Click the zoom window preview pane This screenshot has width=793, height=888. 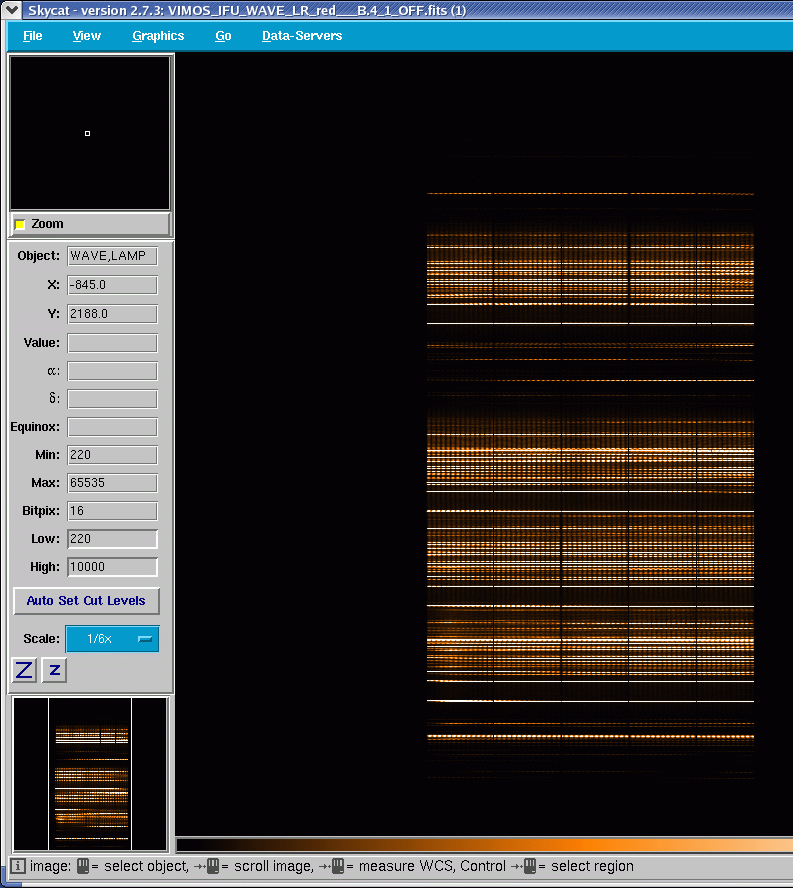[x=90, y=133]
